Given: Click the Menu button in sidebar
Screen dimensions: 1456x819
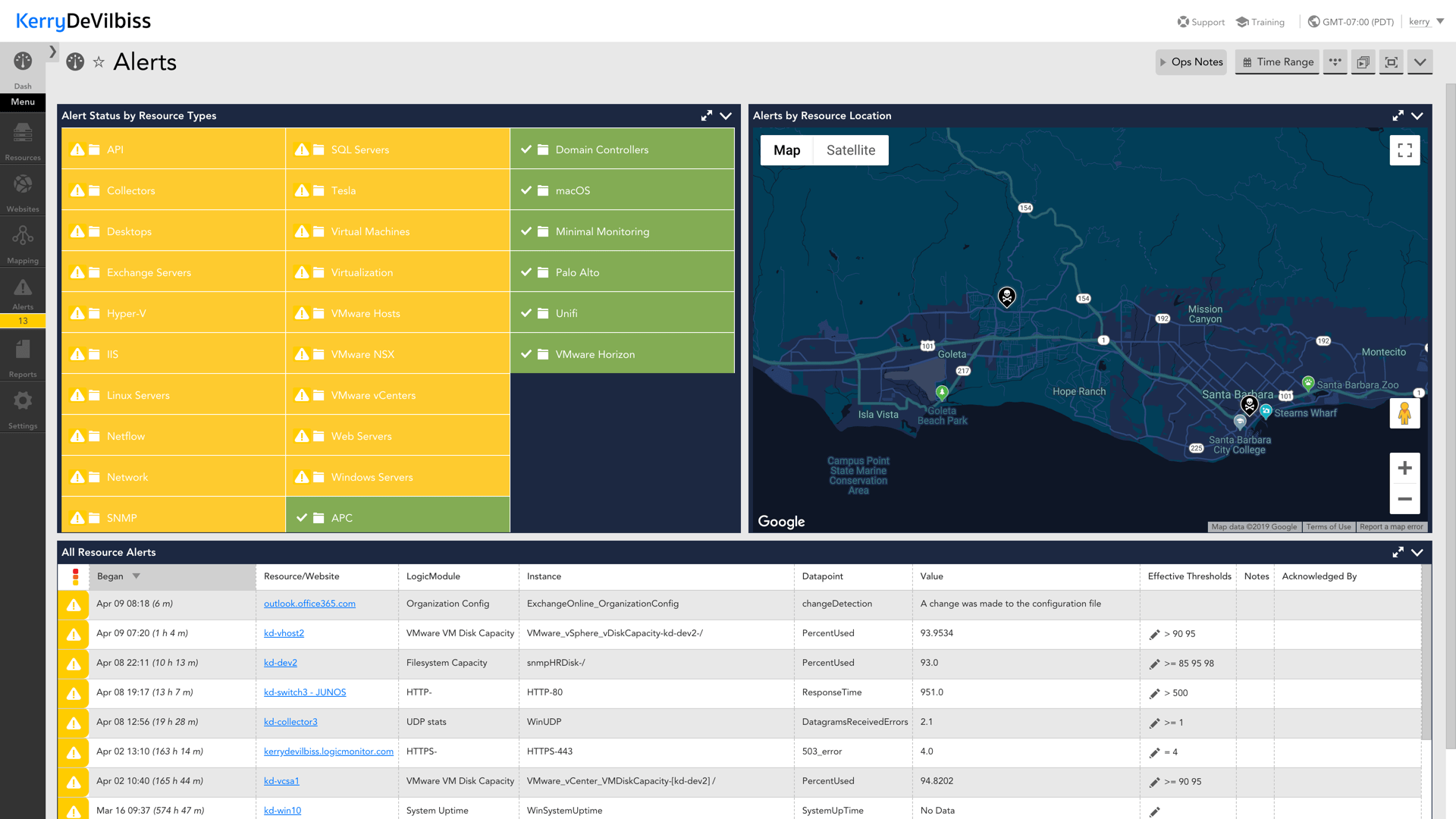Looking at the screenshot, I should pos(23,102).
